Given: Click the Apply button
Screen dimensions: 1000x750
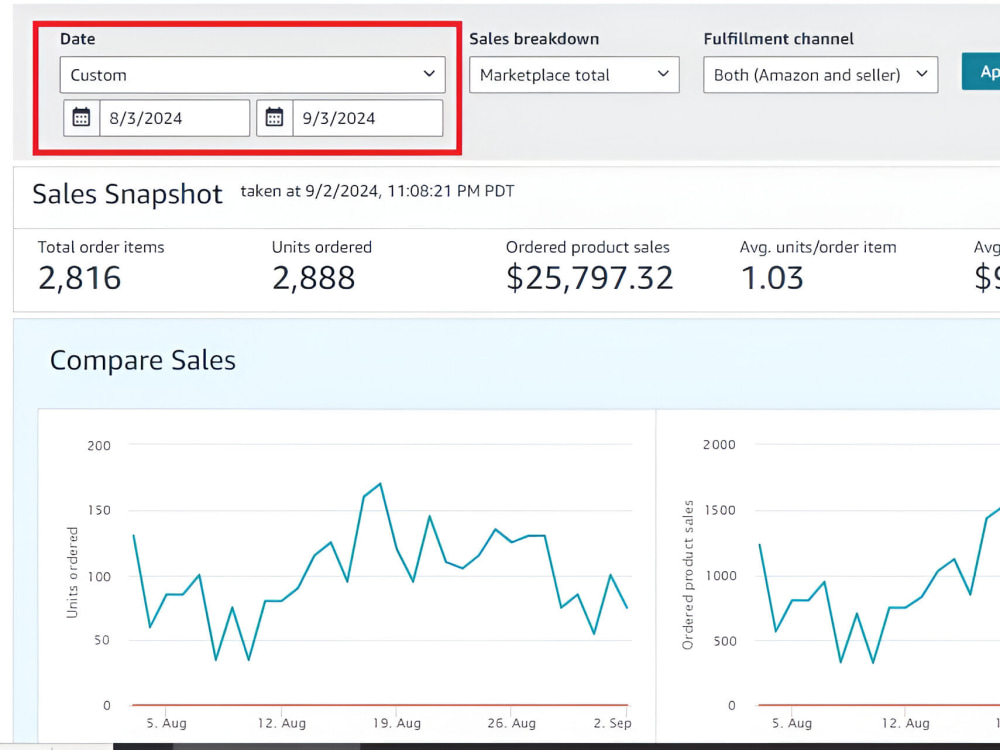Looking at the screenshot, I should pyautogui.click(x=982, y=71).
